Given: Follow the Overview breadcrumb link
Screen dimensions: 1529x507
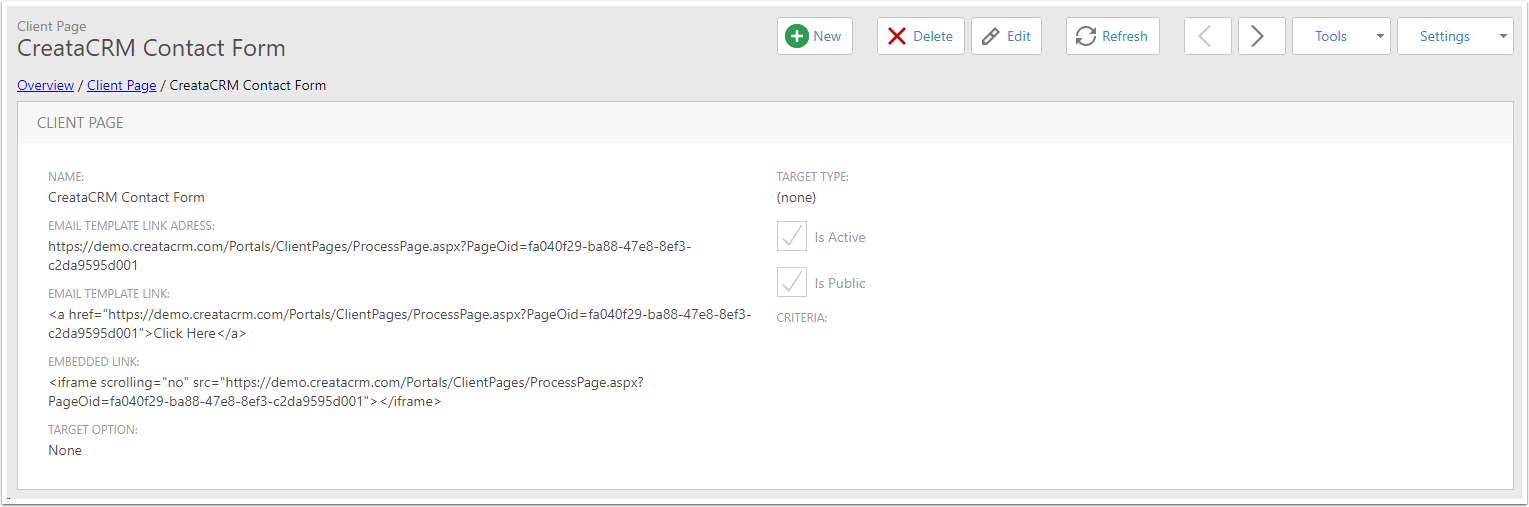Looking at the screenshot, I should [45, 85].
